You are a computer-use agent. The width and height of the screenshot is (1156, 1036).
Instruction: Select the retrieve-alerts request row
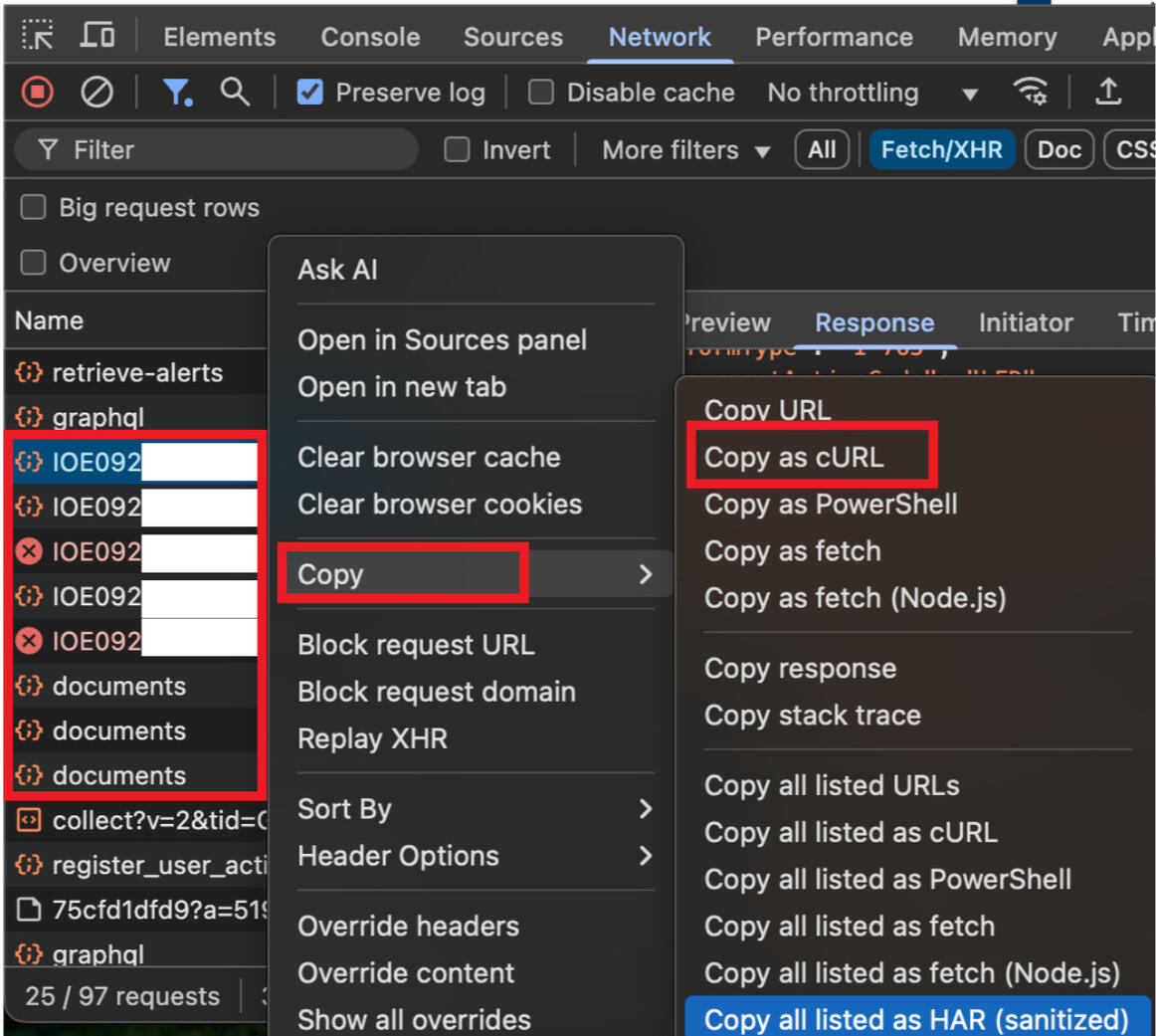point(136,373)
